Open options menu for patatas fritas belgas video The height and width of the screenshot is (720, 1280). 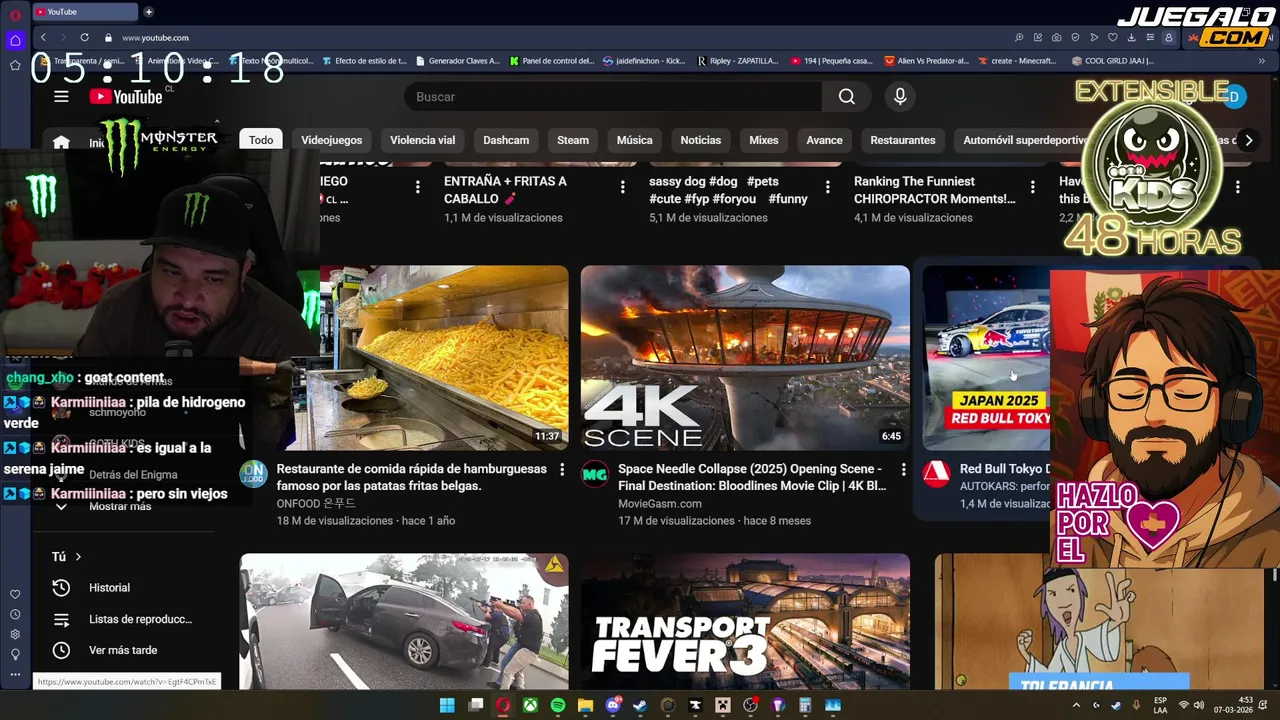pos(561,469)
